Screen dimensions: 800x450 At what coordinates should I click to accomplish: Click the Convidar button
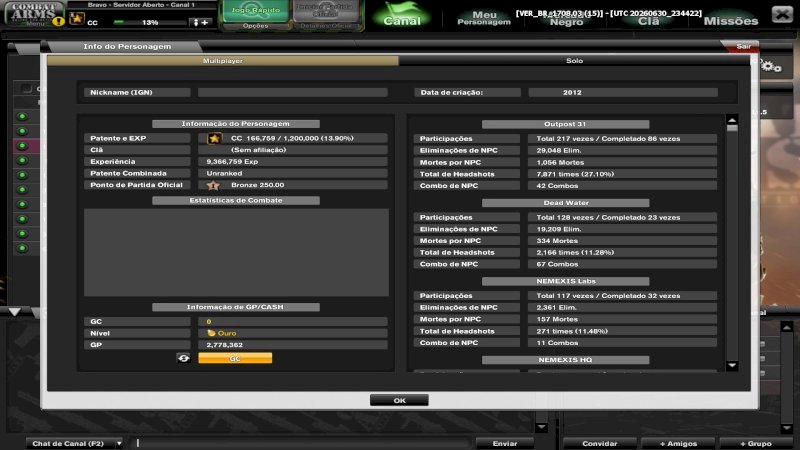600,443
